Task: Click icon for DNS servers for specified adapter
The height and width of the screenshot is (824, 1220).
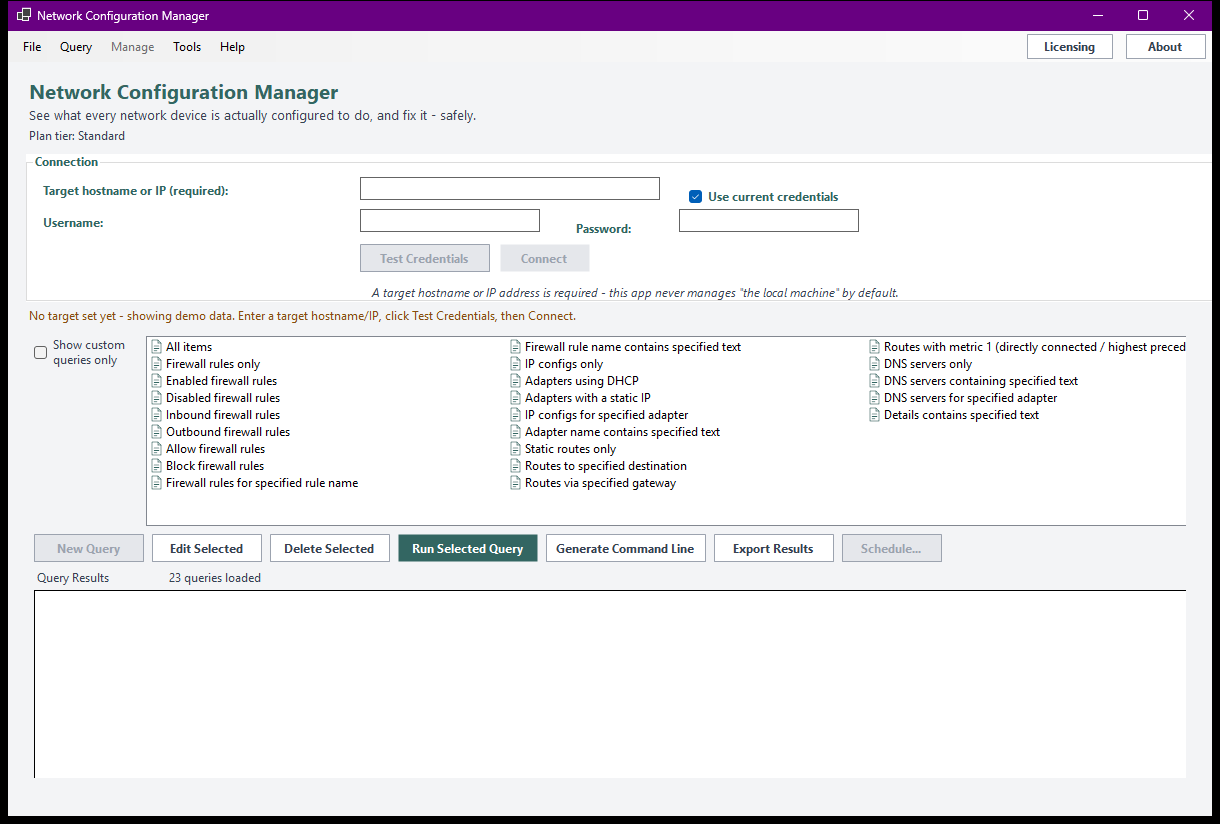Action: (x=874, y=398)
